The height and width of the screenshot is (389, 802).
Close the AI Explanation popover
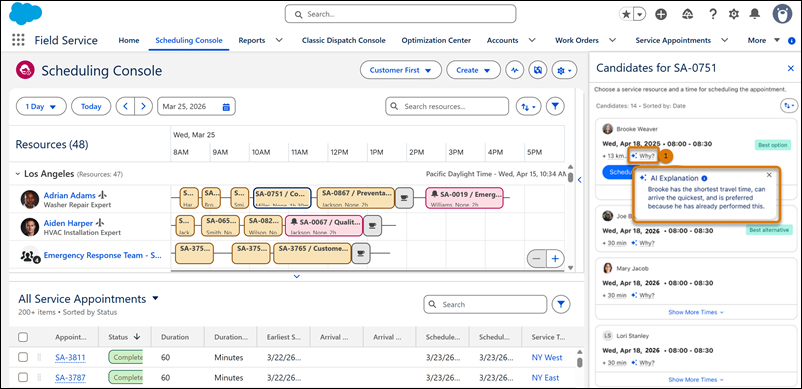point(770,175)
